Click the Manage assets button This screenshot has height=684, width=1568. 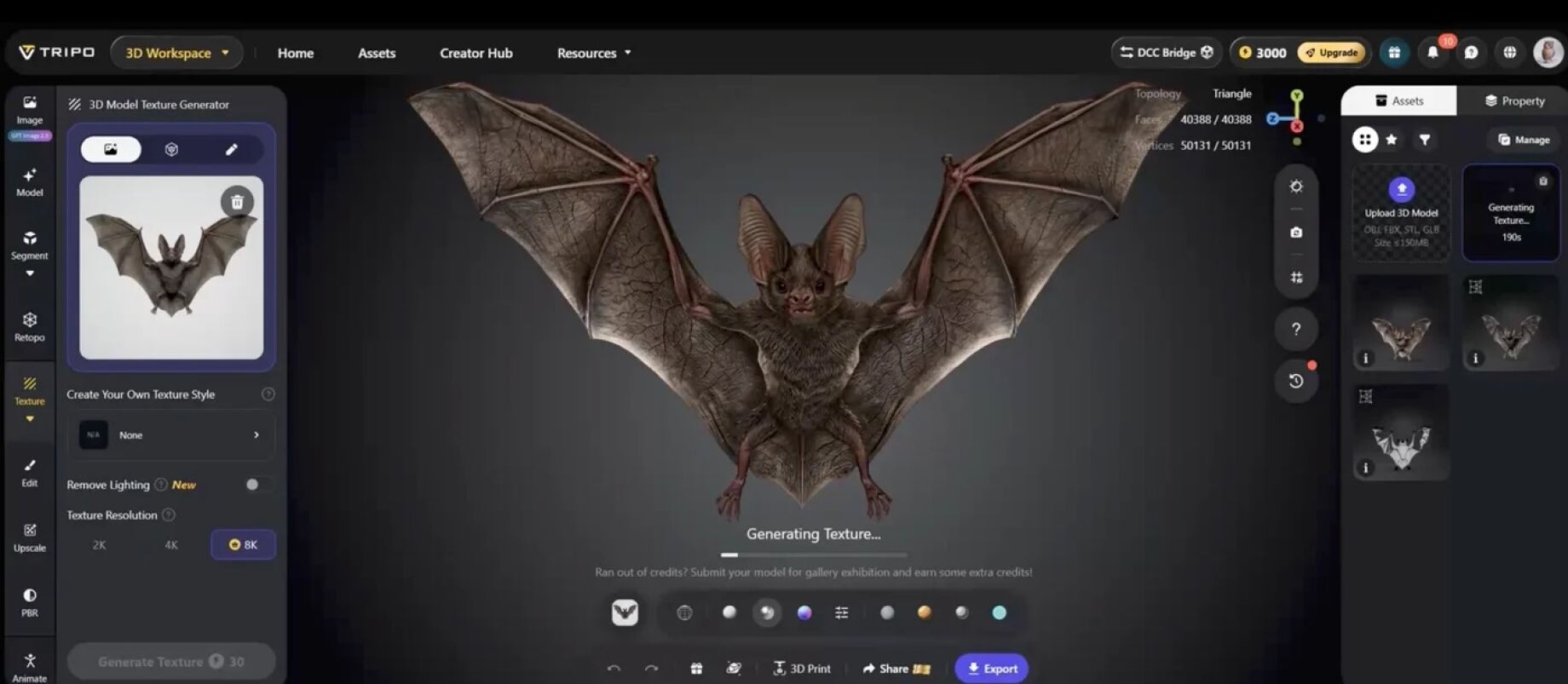coord(1524,140)
